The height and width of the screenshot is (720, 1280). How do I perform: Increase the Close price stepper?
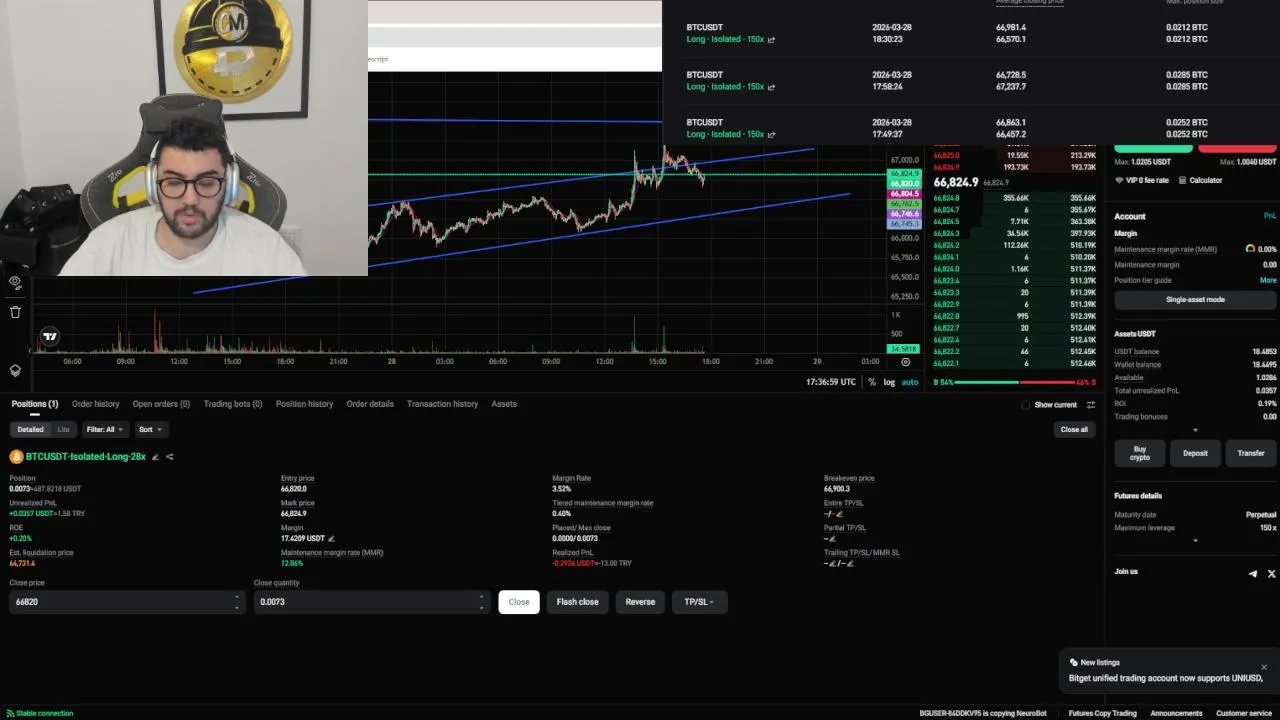237,597
